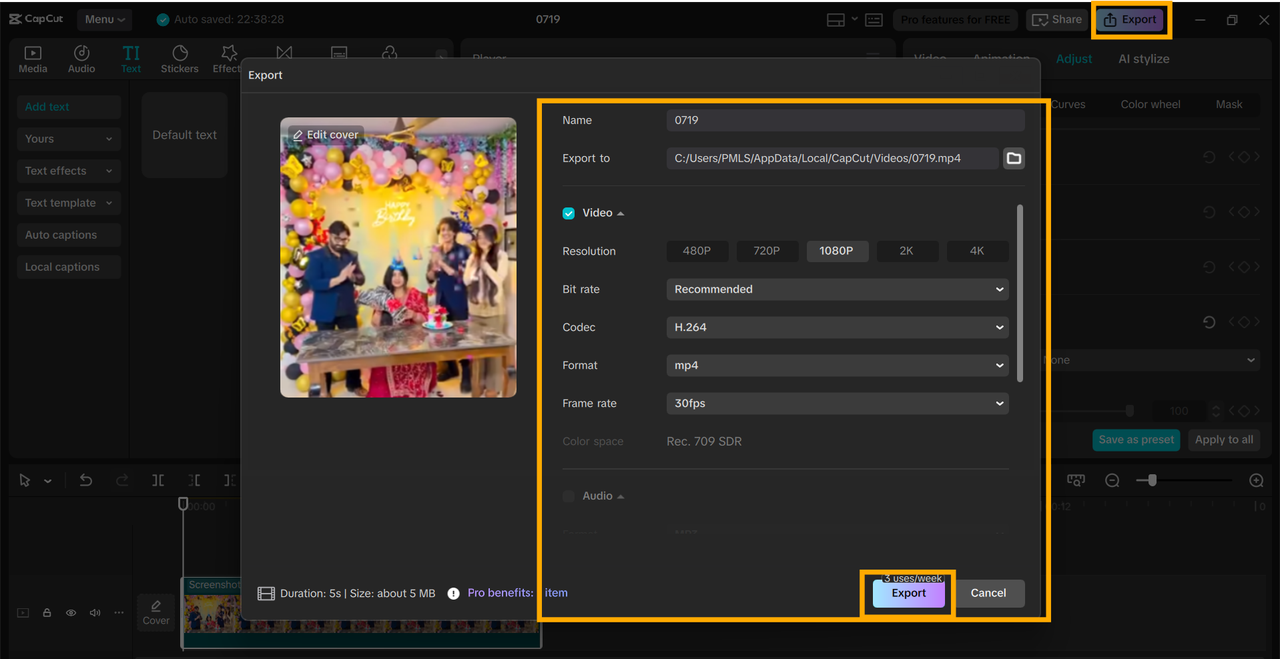Click the folder icon to browse export location
This screenshot has width=1280, height=659.
(1013, 158)
